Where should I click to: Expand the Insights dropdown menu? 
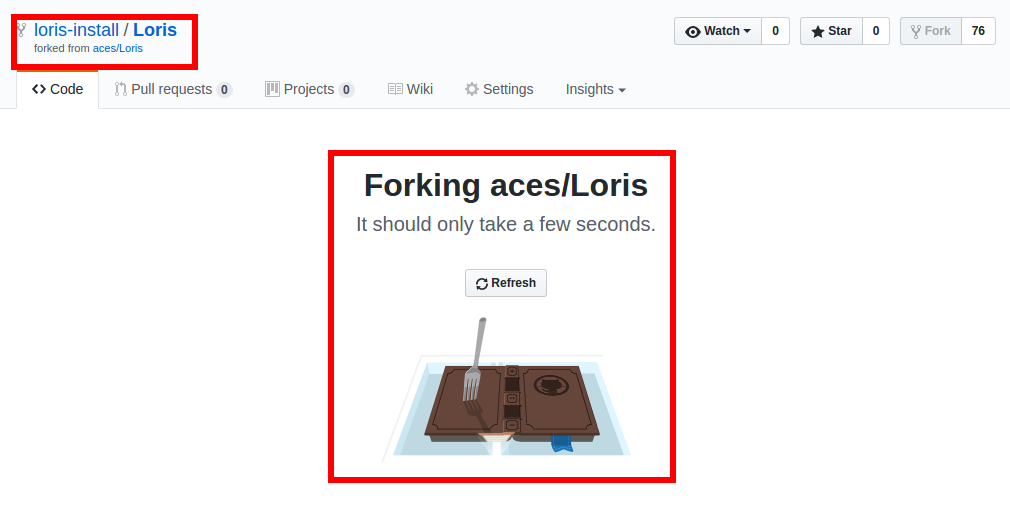click(x=596, y=89)
